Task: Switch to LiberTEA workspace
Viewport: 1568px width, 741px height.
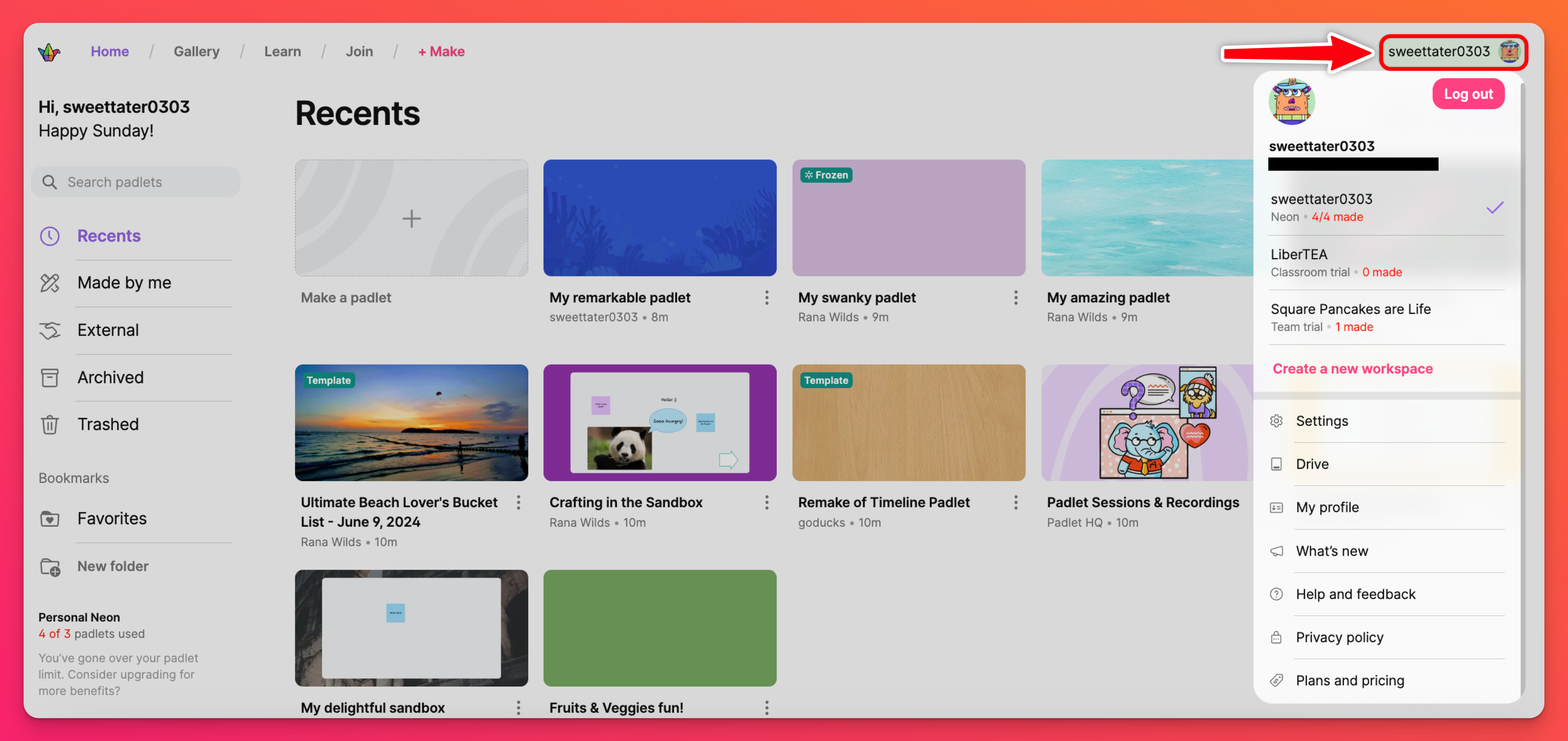Action: tap(1387, 263)
